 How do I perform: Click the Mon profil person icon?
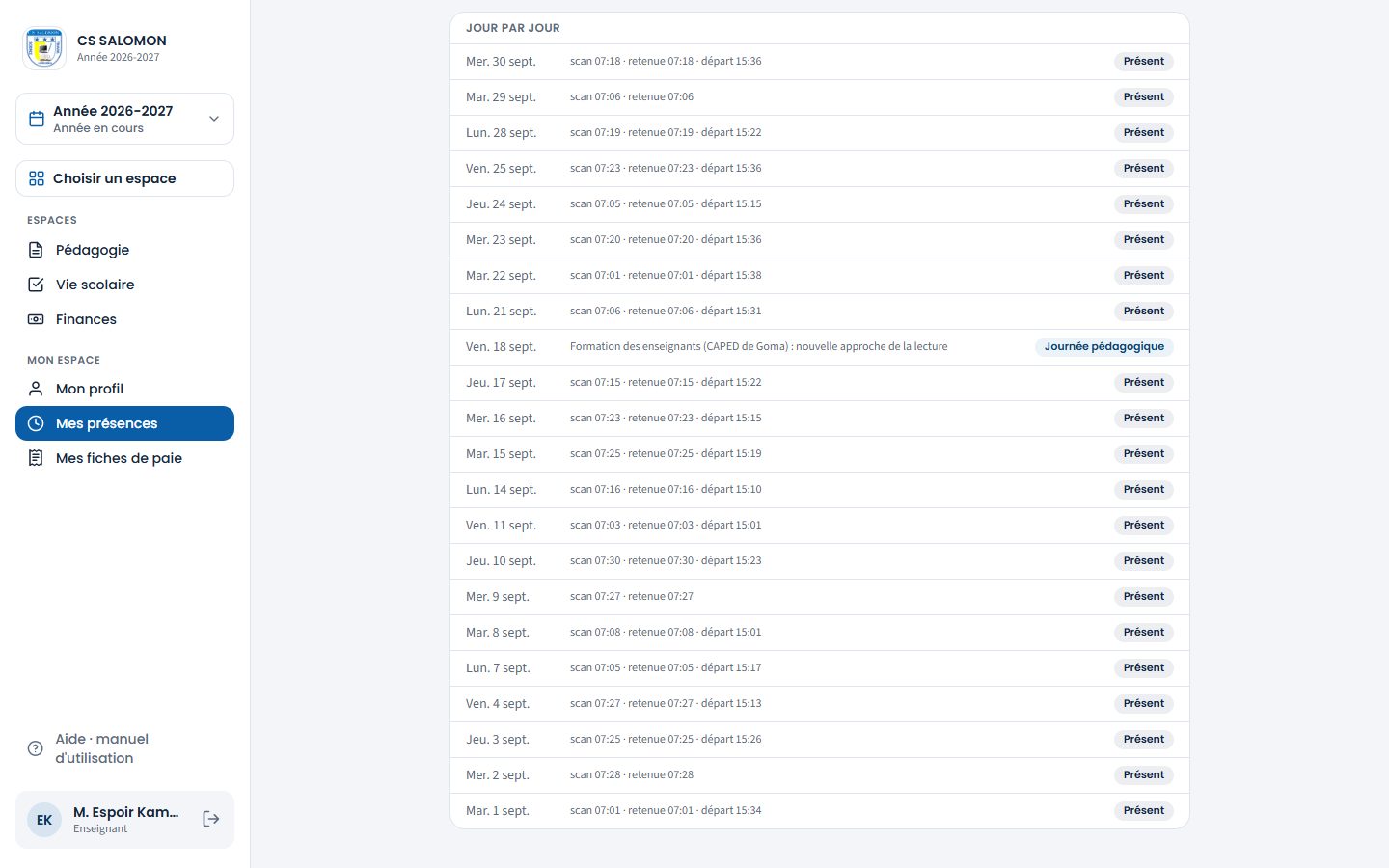(36, 389)
